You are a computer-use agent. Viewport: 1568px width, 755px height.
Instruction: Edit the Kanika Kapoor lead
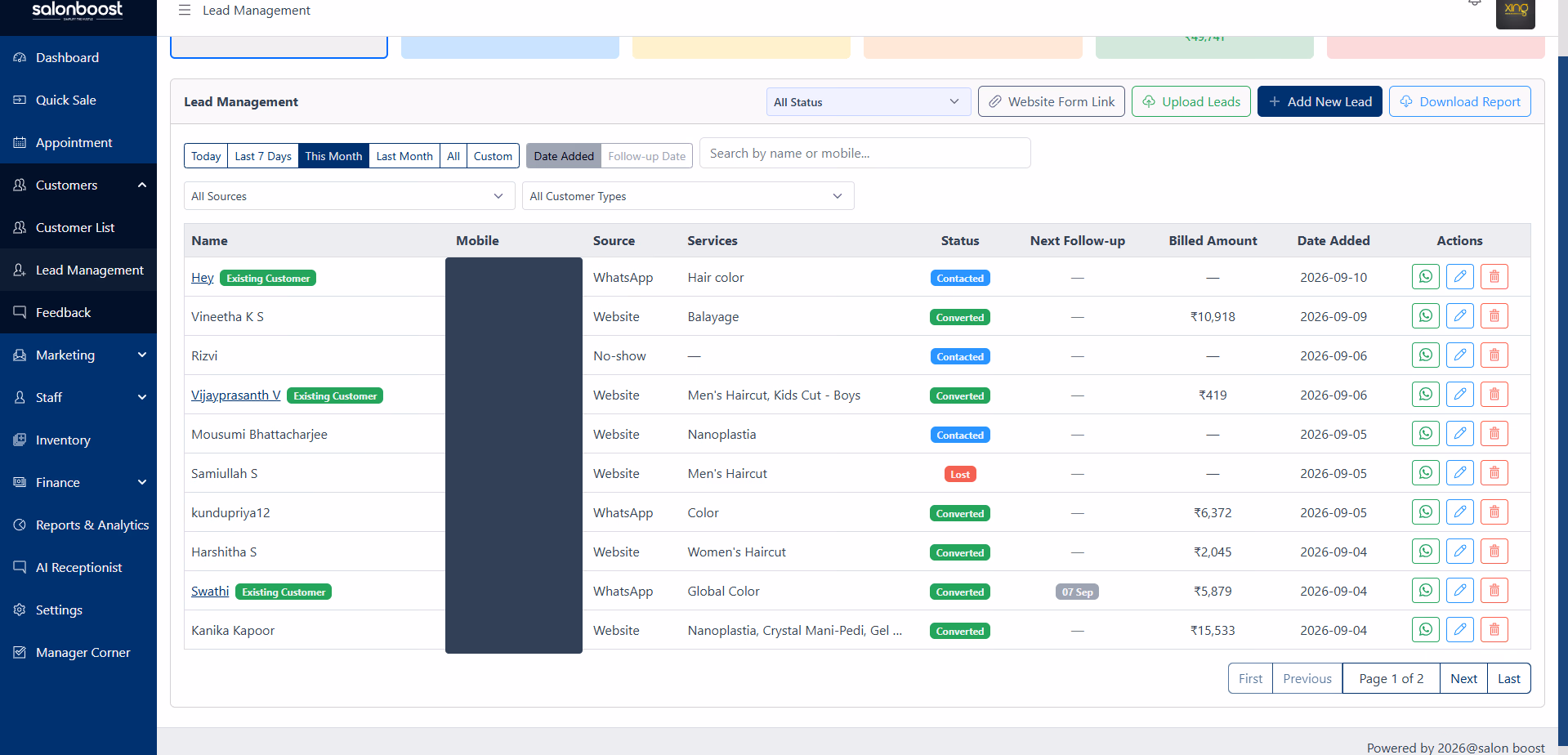pyautogui.click(x=1459, y=630)
